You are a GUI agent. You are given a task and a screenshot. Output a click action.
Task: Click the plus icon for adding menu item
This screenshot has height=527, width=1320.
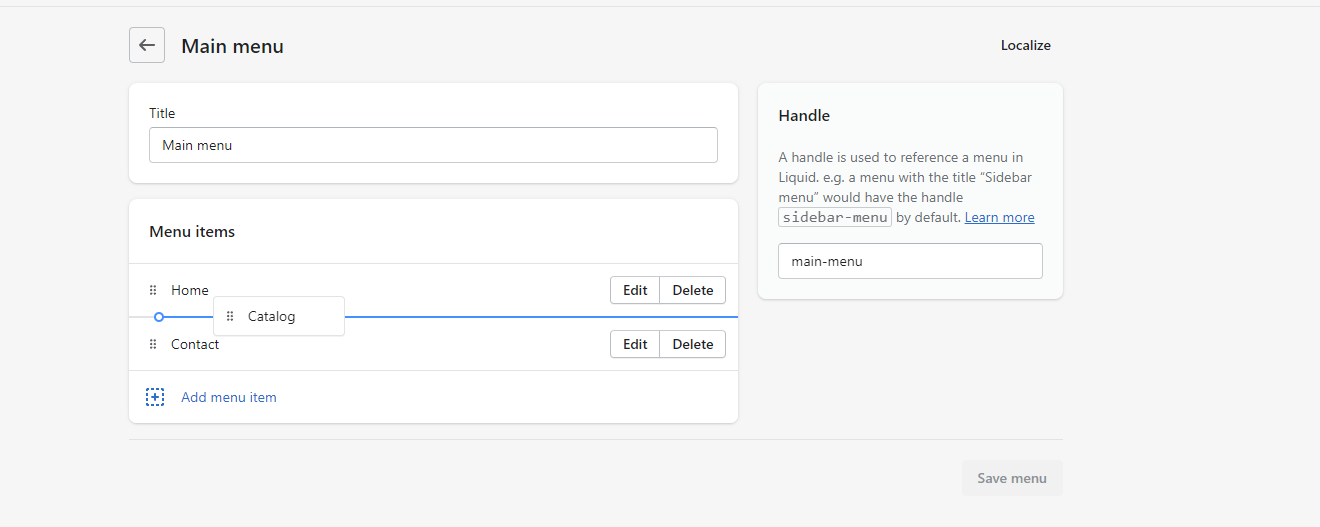(x=155, y=397)
